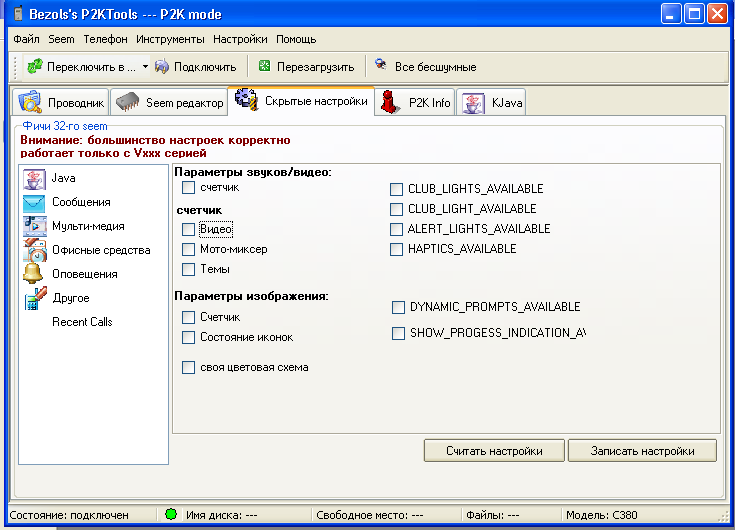The width and height of the screenshot is (735, 530).
Task: Tick своя цветовая схема checkbox
Action: click(x=188, y=367)
